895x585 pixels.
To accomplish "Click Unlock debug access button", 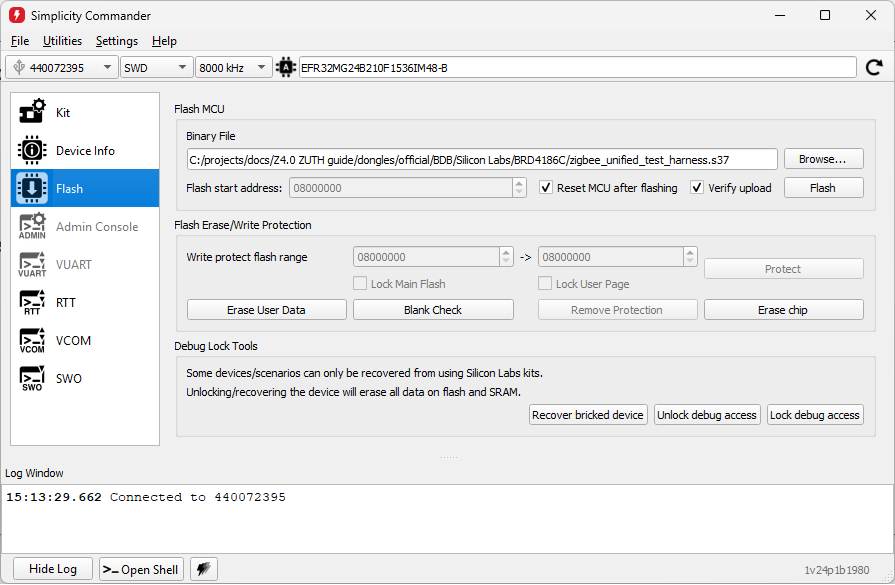I will [707, 415].
